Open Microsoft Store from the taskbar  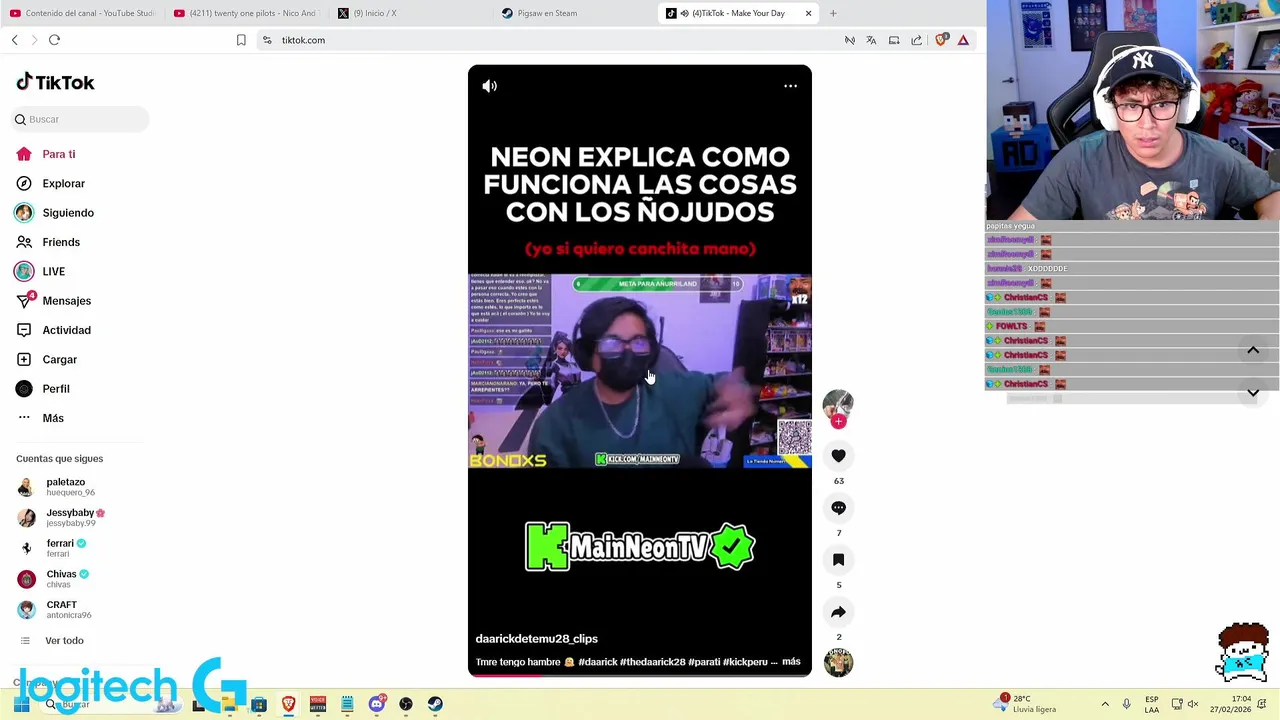pos(259,704)
